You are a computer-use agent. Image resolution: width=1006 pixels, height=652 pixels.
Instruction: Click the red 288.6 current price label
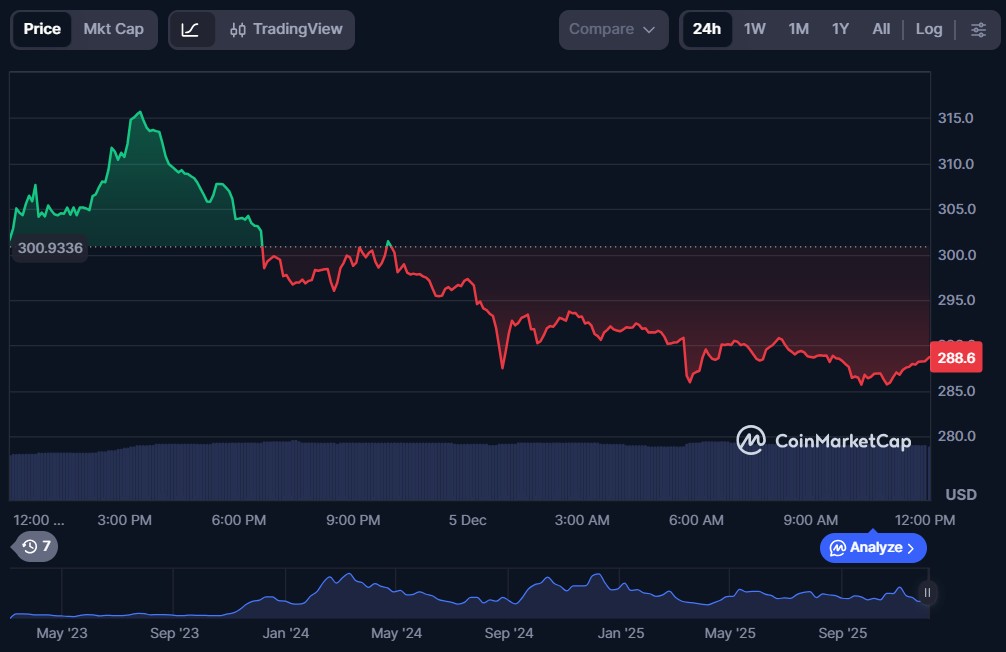955,357
